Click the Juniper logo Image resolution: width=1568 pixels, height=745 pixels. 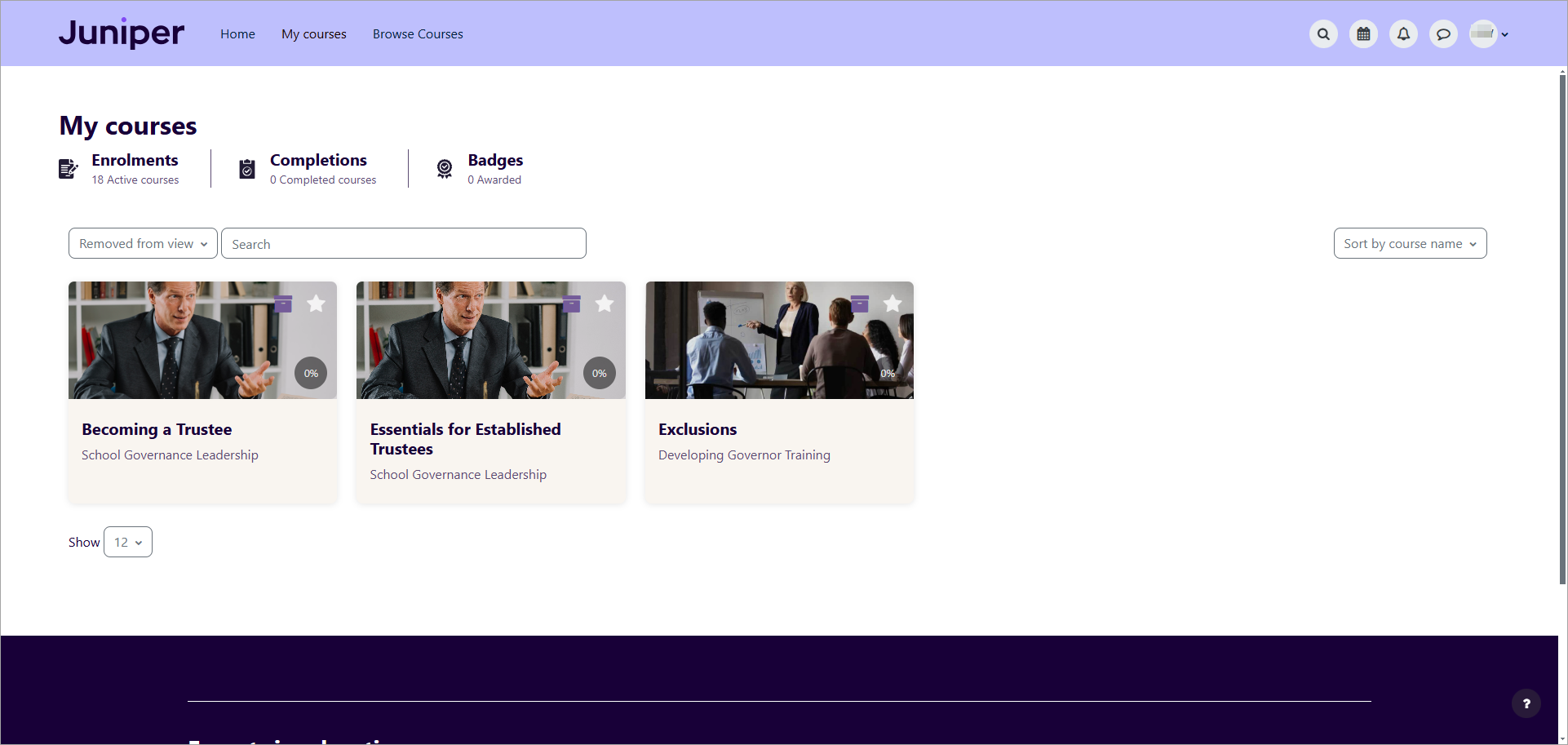[122, 33]
